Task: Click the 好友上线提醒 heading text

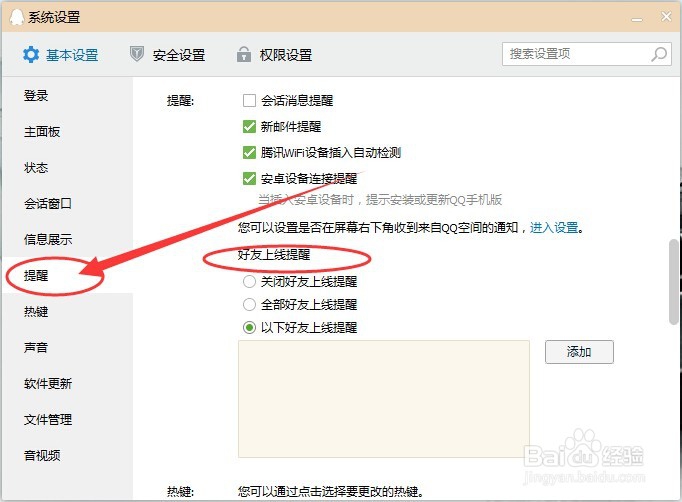Action: [274, 255]
